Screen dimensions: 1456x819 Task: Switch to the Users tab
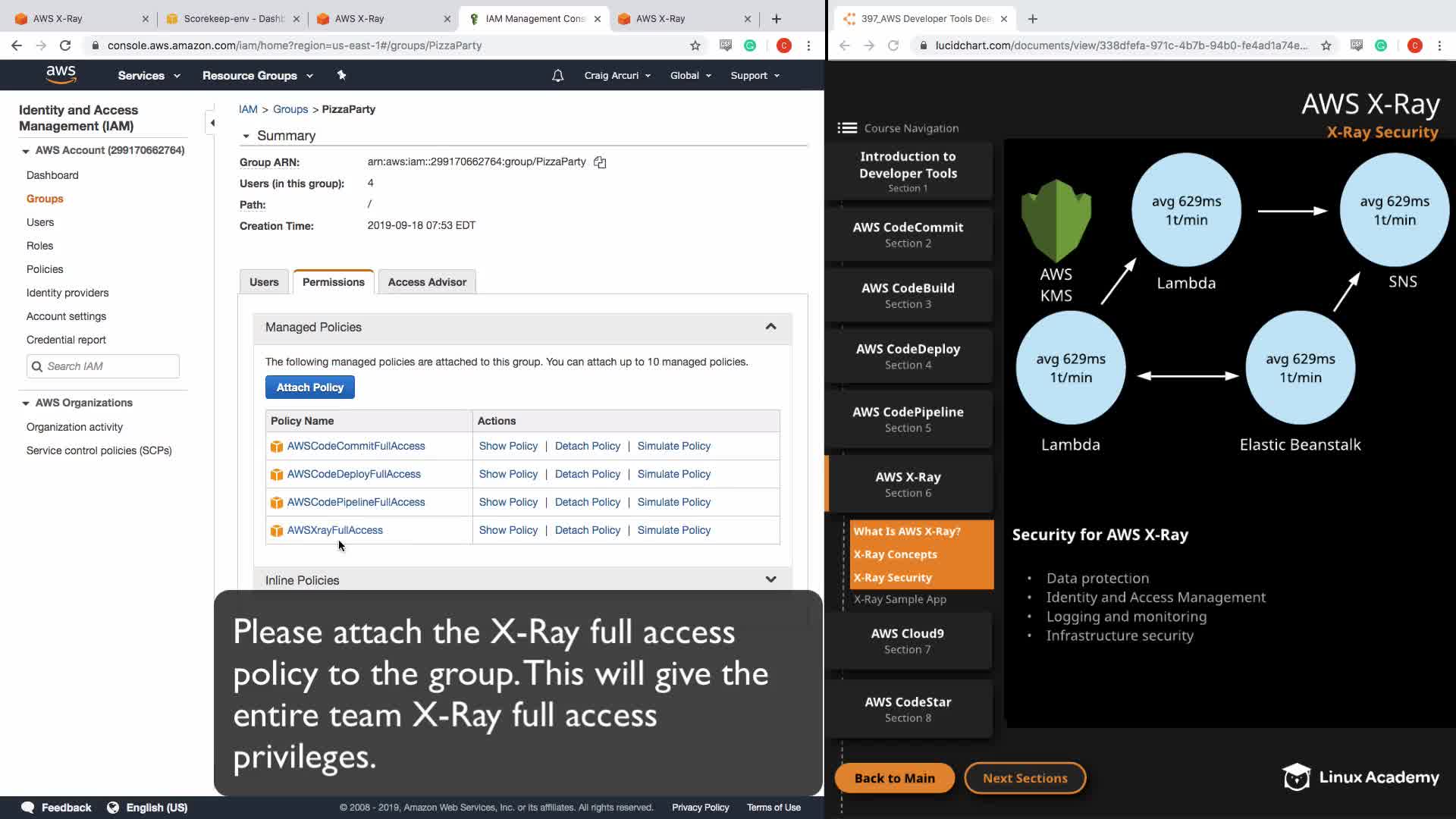pyautogui.click(x=264, y=282)
